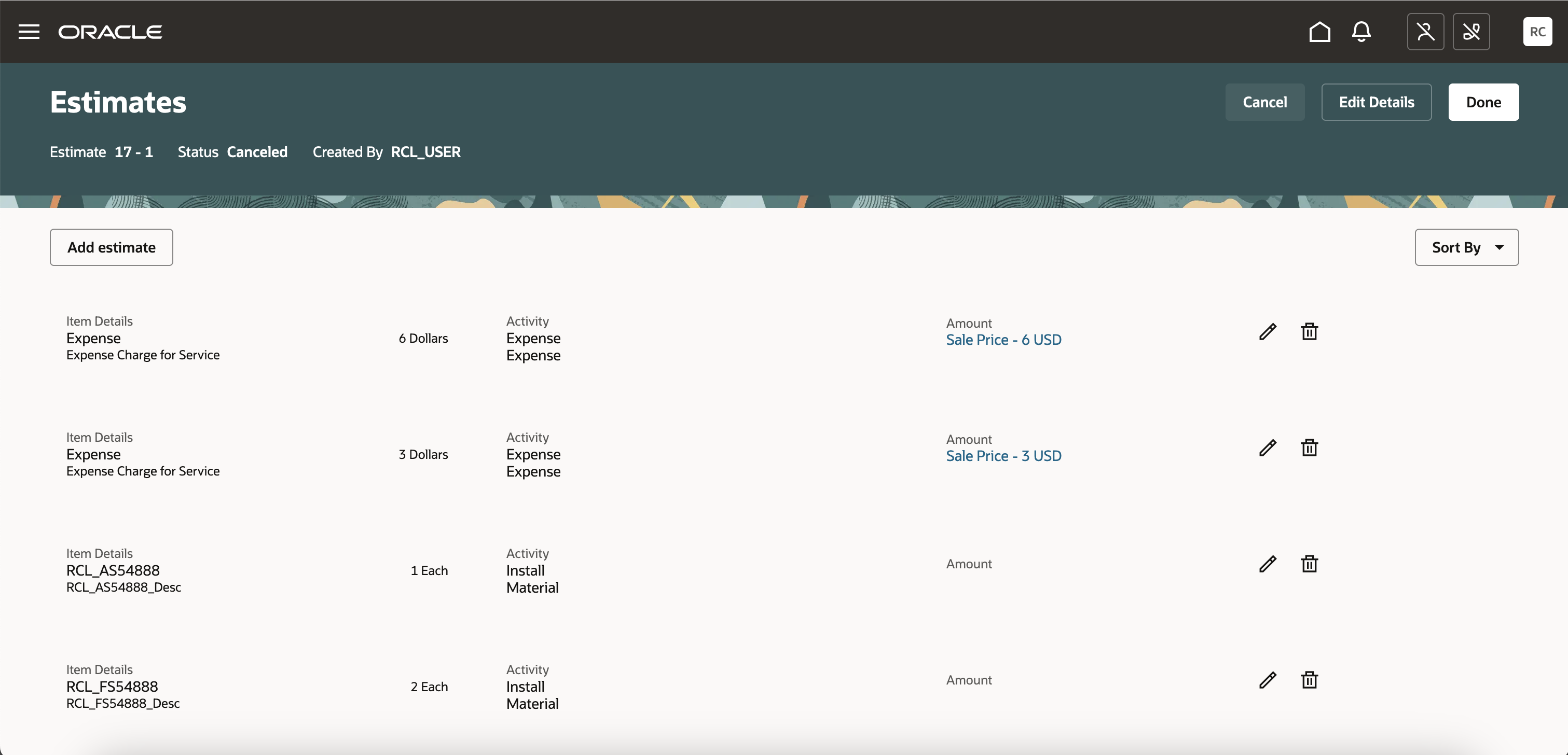
Task: Open the Sale Price - 6 USD link
Action: [1003, 340]
